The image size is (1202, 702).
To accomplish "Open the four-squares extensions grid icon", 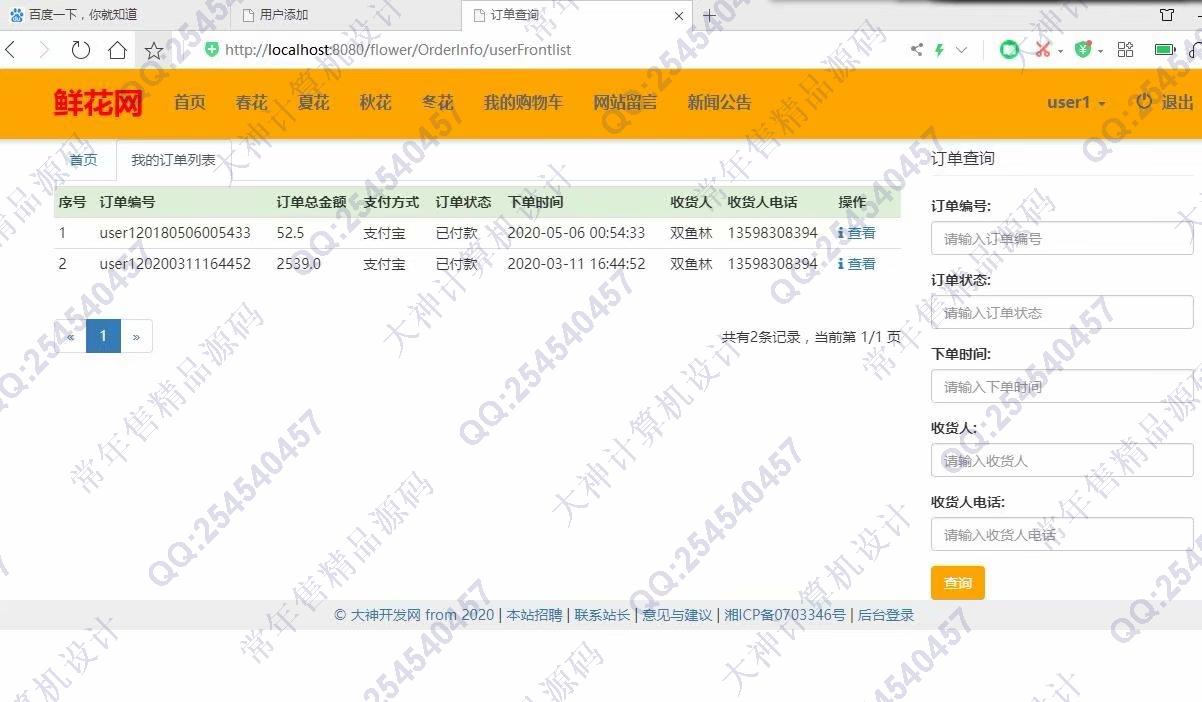I will [x=1125, y=50].
